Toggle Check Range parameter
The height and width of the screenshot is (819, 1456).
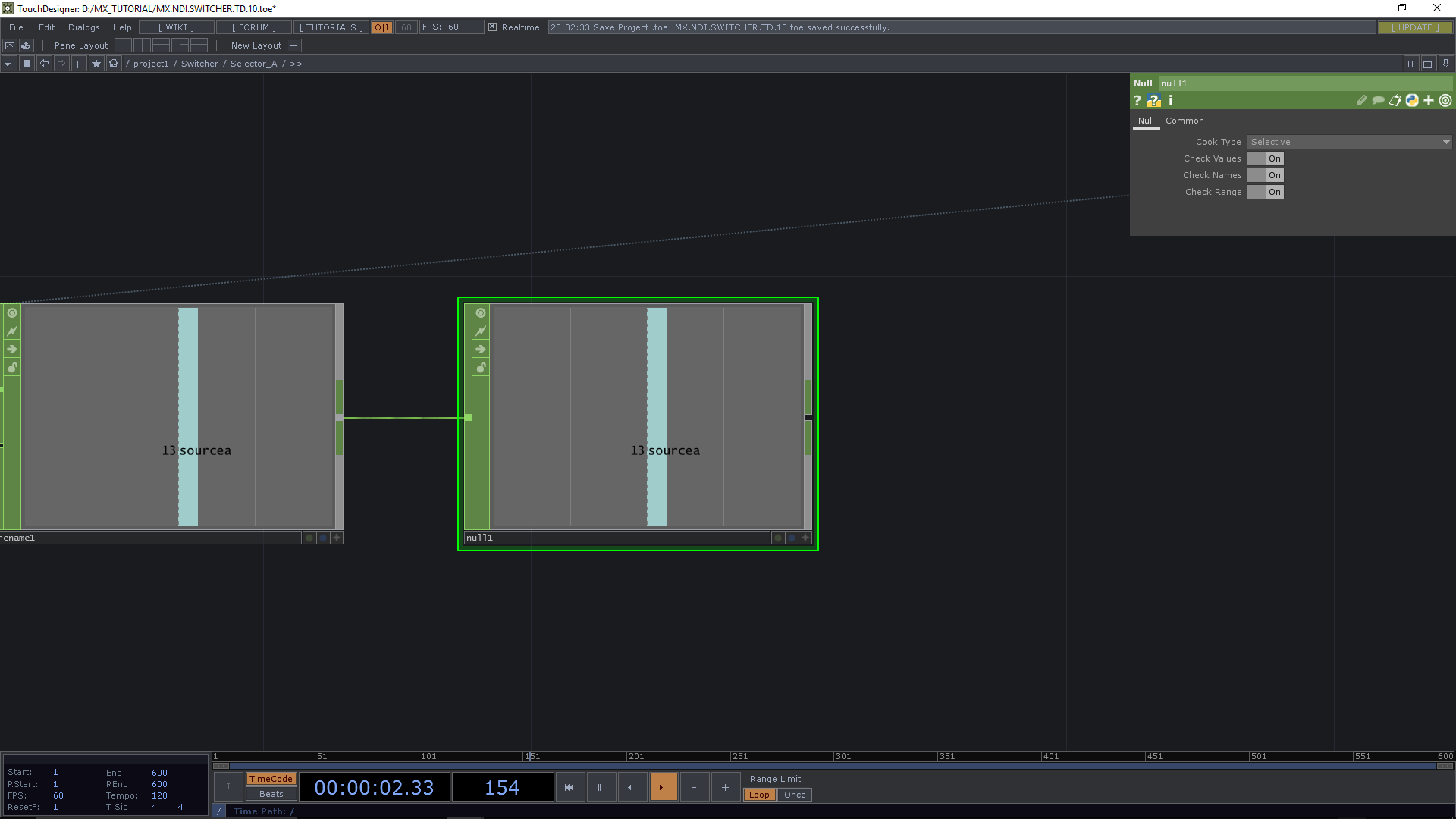point(1266,192)
